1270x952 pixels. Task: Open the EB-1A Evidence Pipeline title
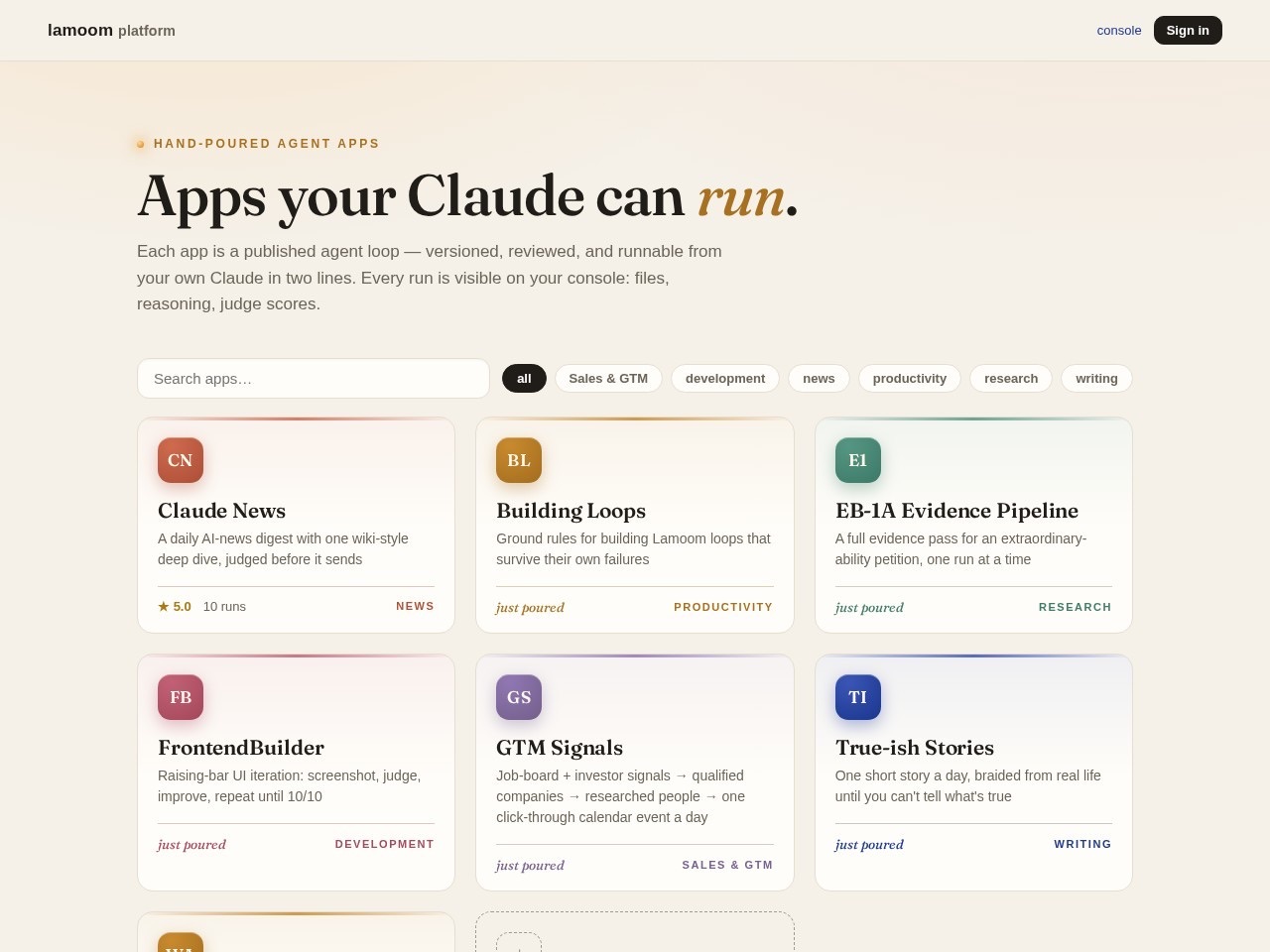pos(956,511)
